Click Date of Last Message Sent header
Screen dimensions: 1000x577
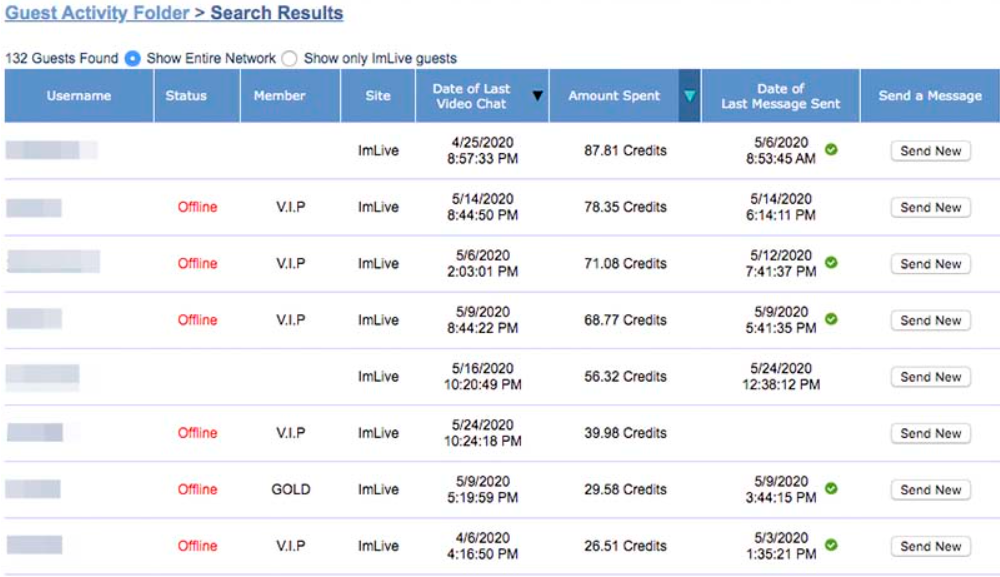781,96
